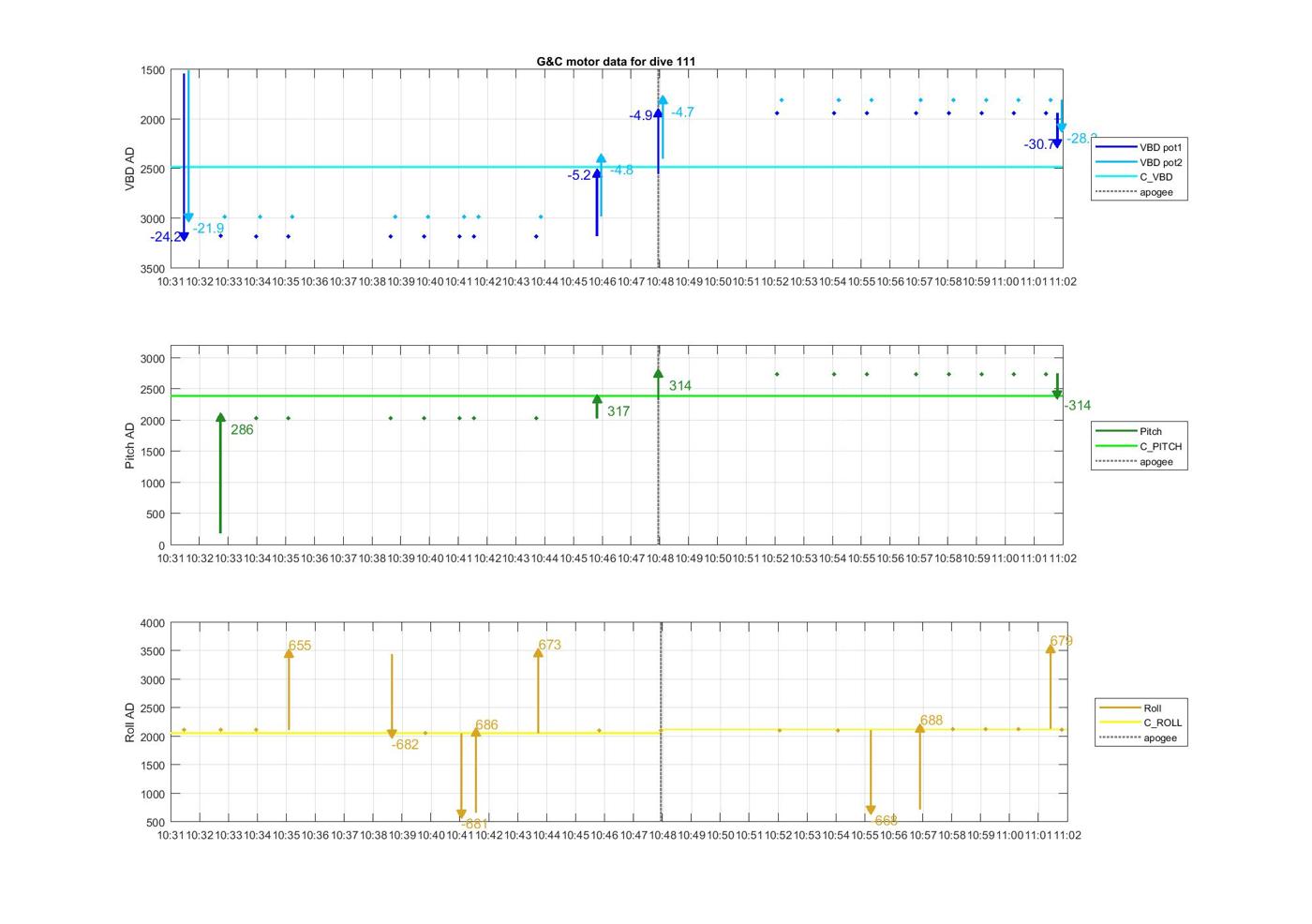
Task: Click '3500' on the VBD AD y-axis
Action: point(154,269)
